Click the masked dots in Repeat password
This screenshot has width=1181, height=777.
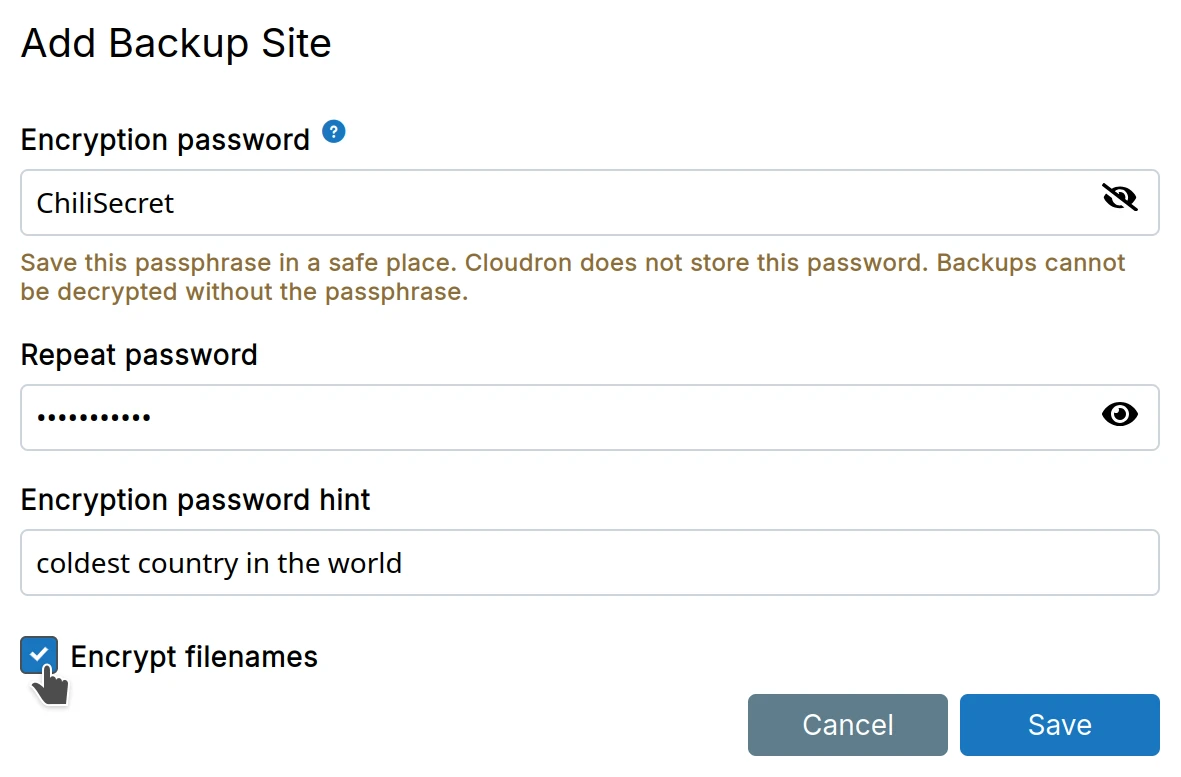94,417
